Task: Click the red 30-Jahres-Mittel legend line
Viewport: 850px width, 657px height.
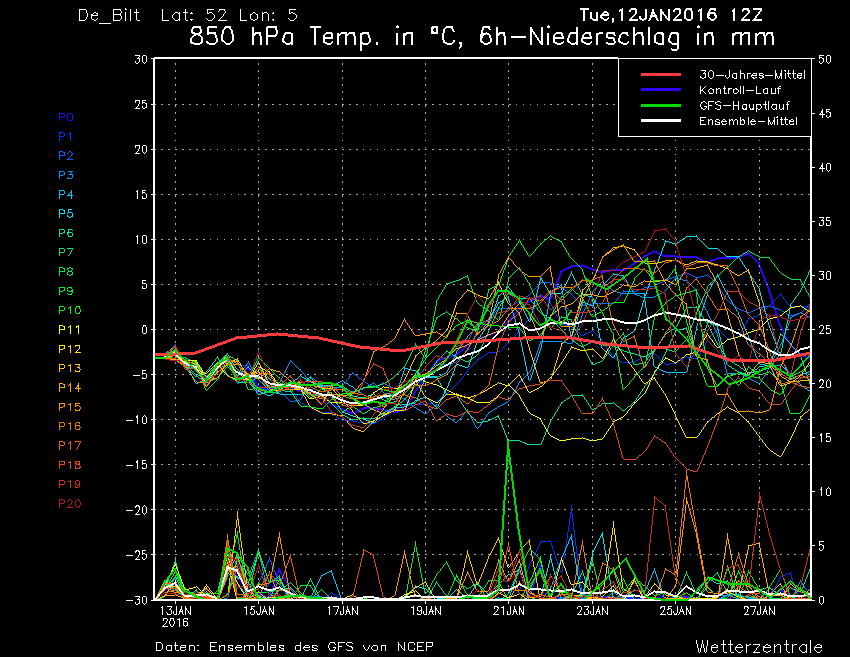Action: coord(661,74)
